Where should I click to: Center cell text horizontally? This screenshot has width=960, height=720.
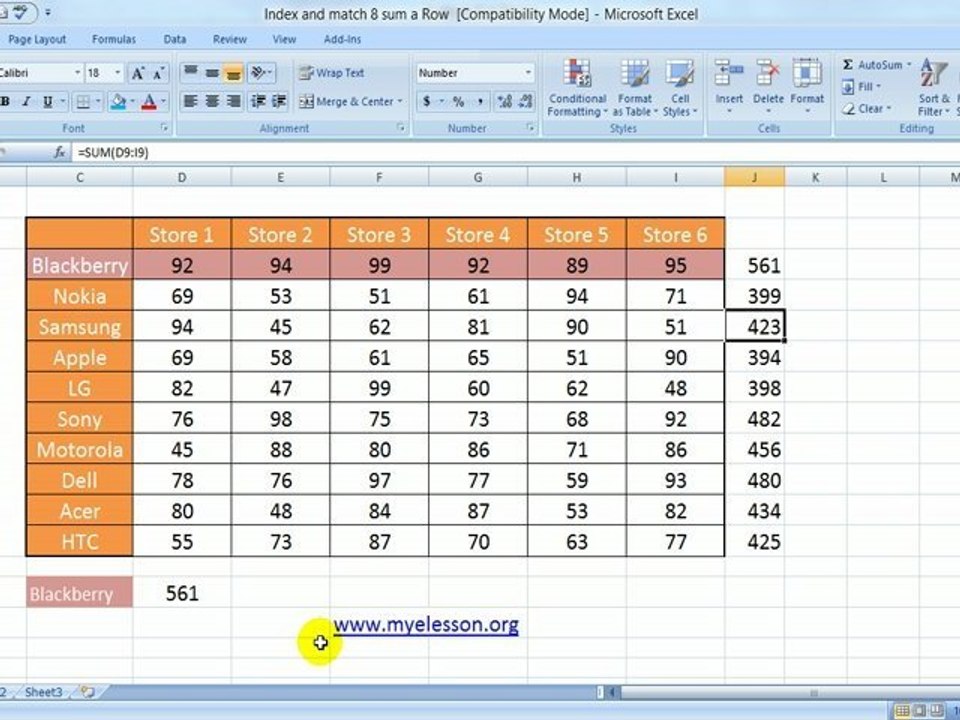coord(212,101)
